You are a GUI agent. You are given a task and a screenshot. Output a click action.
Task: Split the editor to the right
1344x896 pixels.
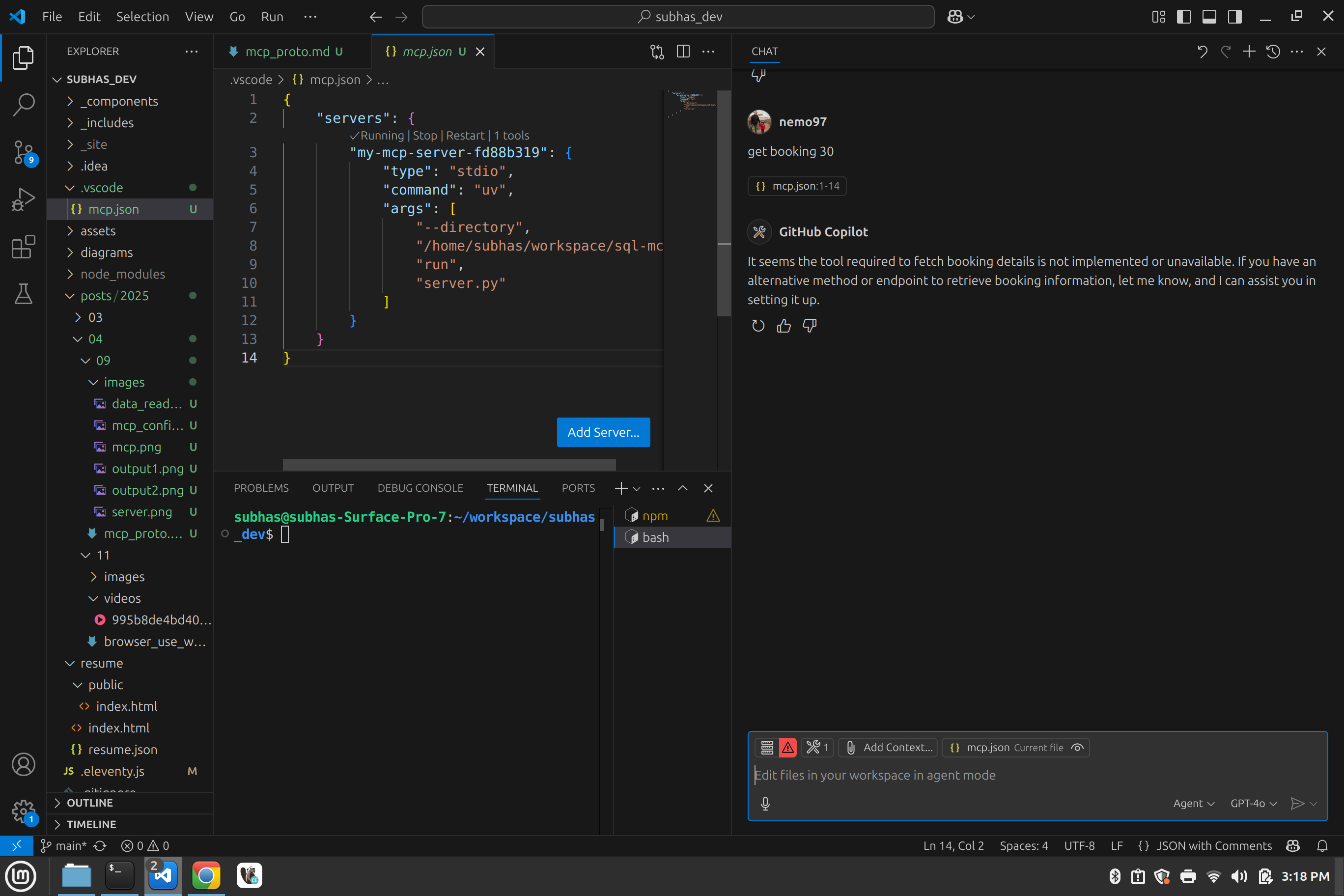683,52
